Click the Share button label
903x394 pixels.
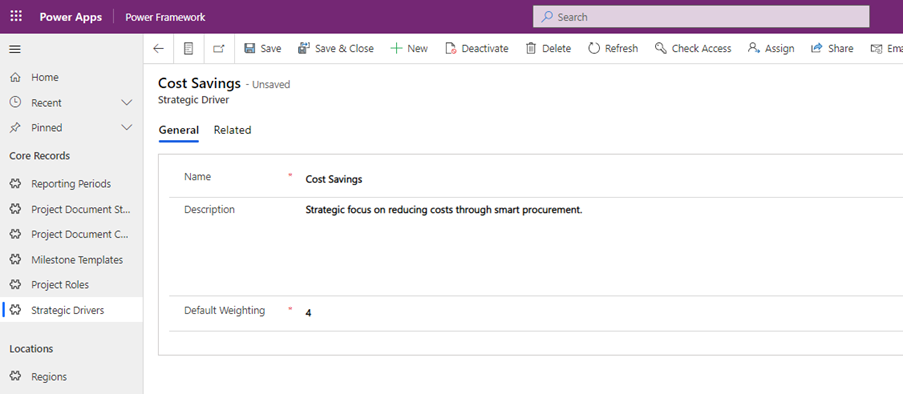coord(841,49)
